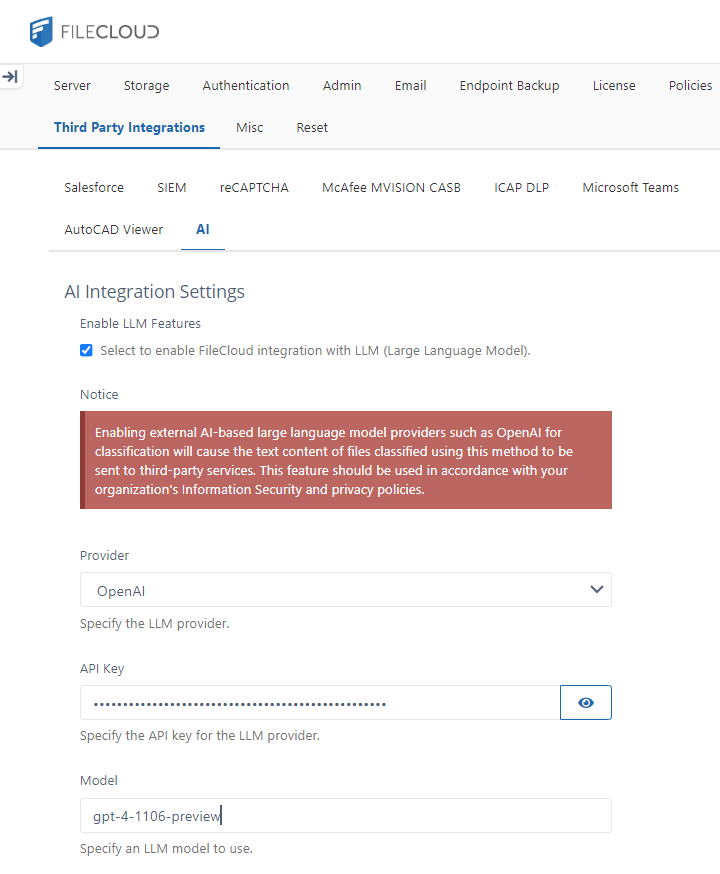The width and height of the screenshot is (720, 874).
Task: Click into the API Key field
Action: (320, 703)
